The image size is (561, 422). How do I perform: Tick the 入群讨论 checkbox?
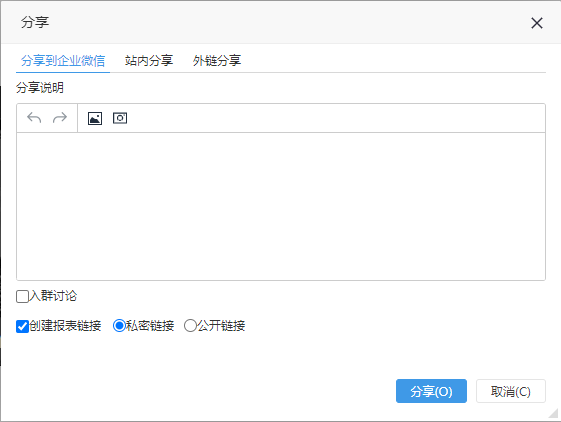click(22, 297)
